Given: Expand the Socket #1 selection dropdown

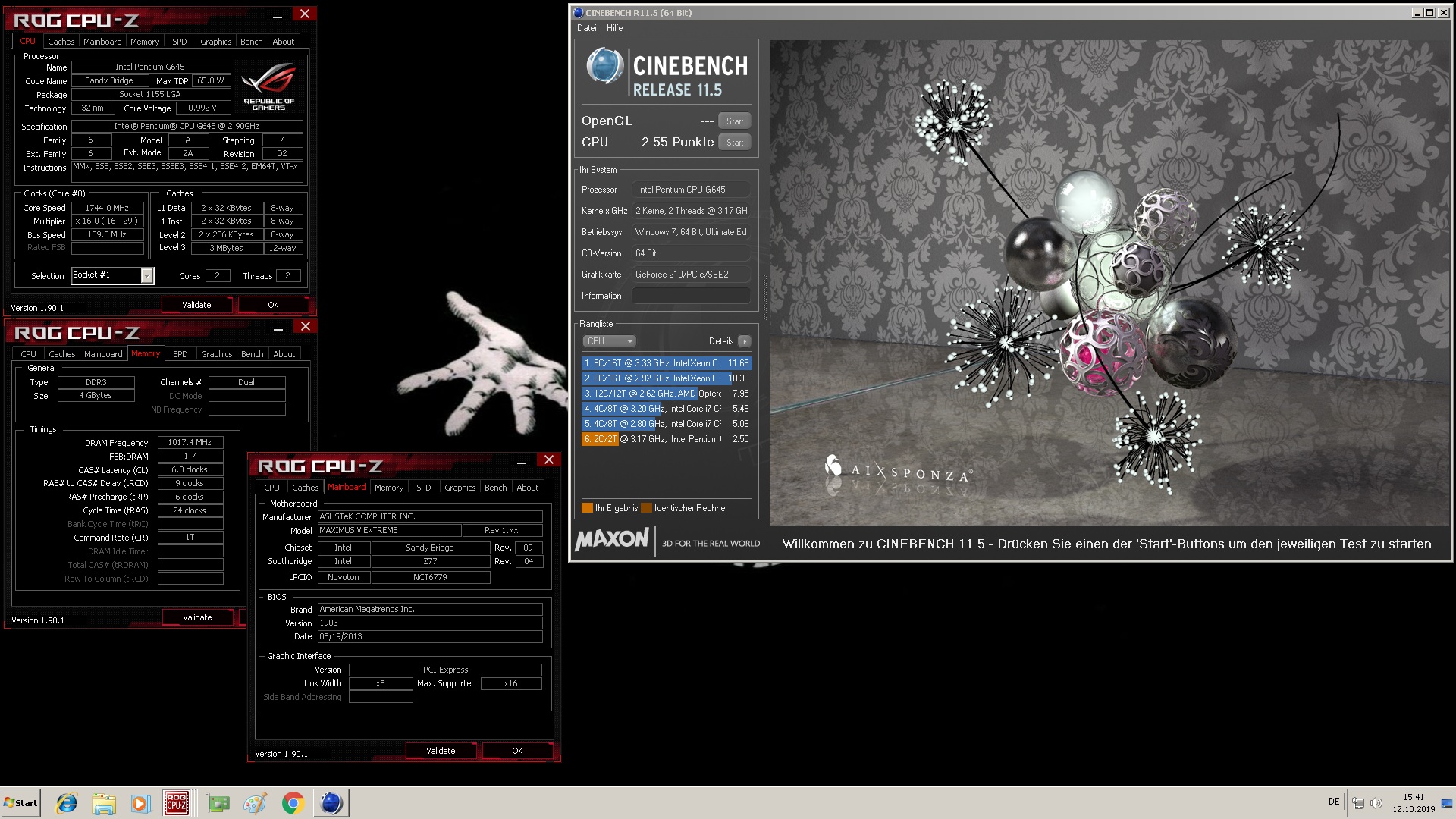Looking at the screenshot, I should [x=146, y=276].
